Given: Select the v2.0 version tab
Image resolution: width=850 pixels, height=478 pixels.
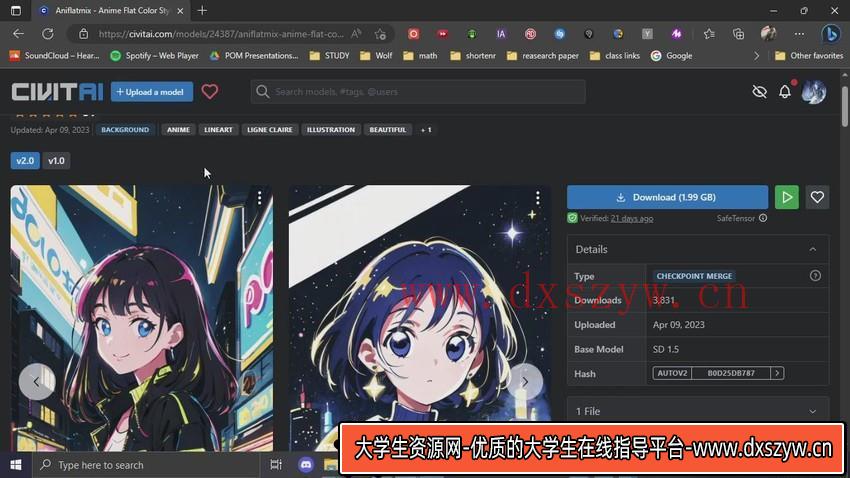Looking at the screenshot, I should tap(25, 161).
